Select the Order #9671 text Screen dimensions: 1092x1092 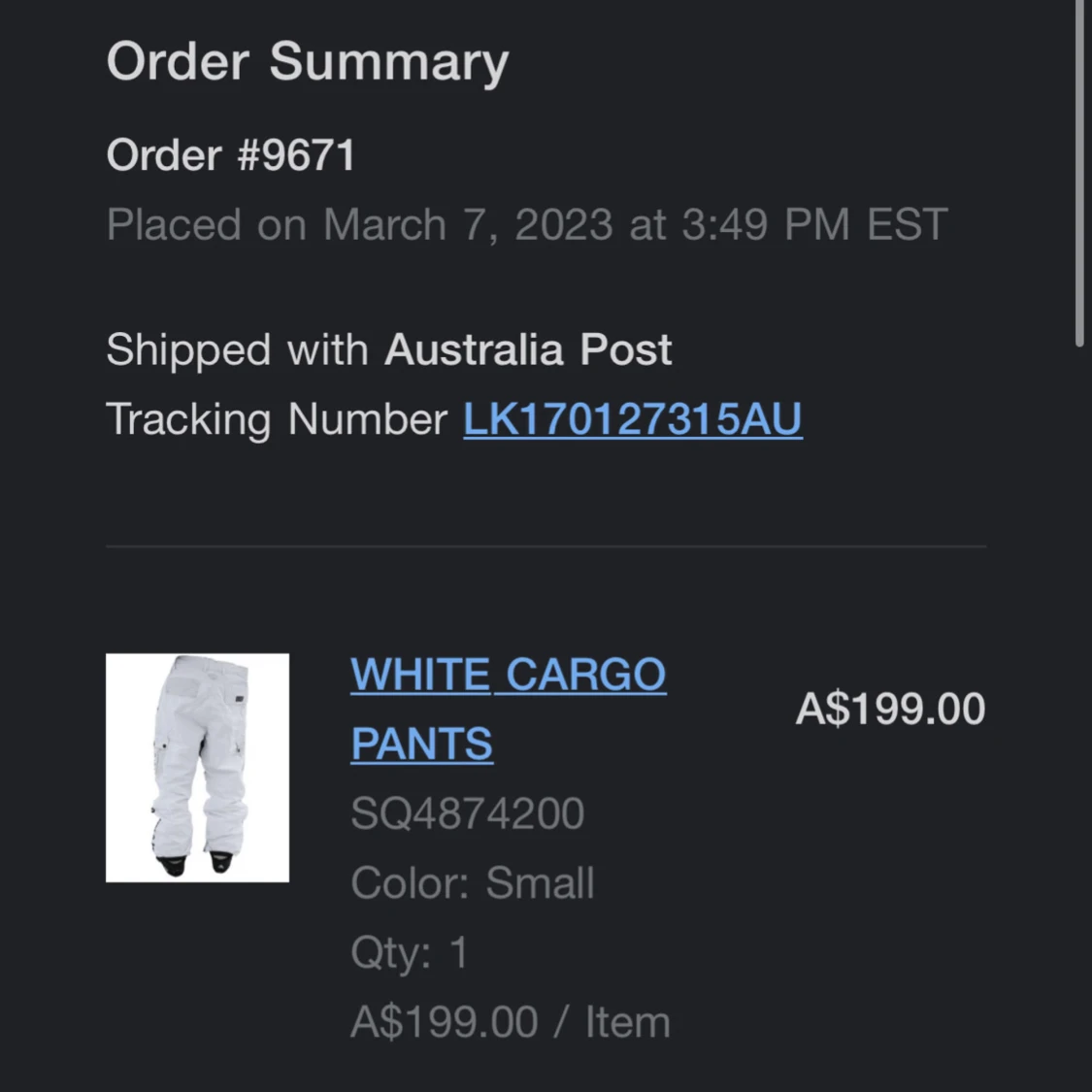(230, 154)
